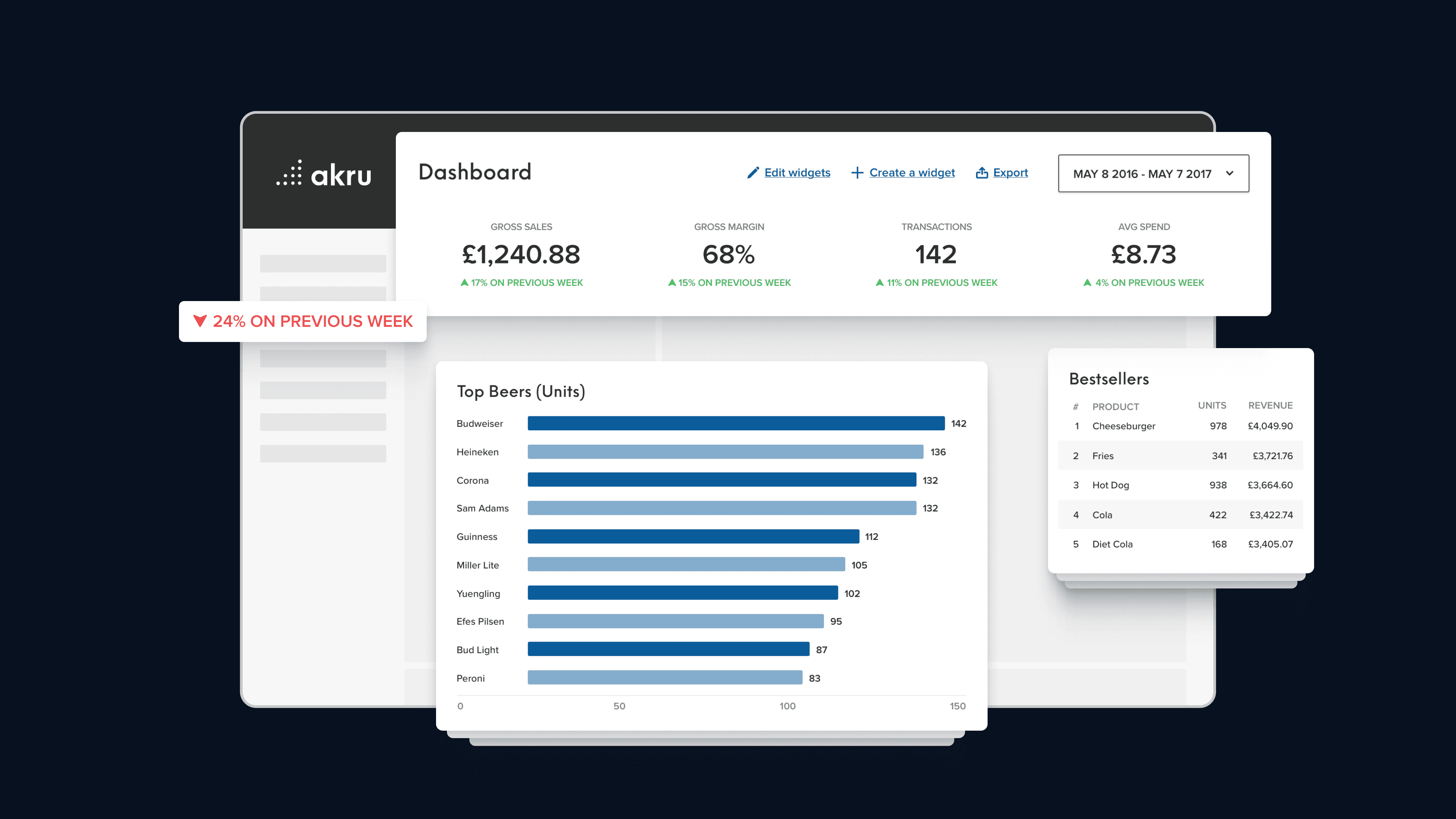Select the Cheeseburger row in Bestsellers
The width and height of the screenshot is (1456, 819).
(1180, 426)
